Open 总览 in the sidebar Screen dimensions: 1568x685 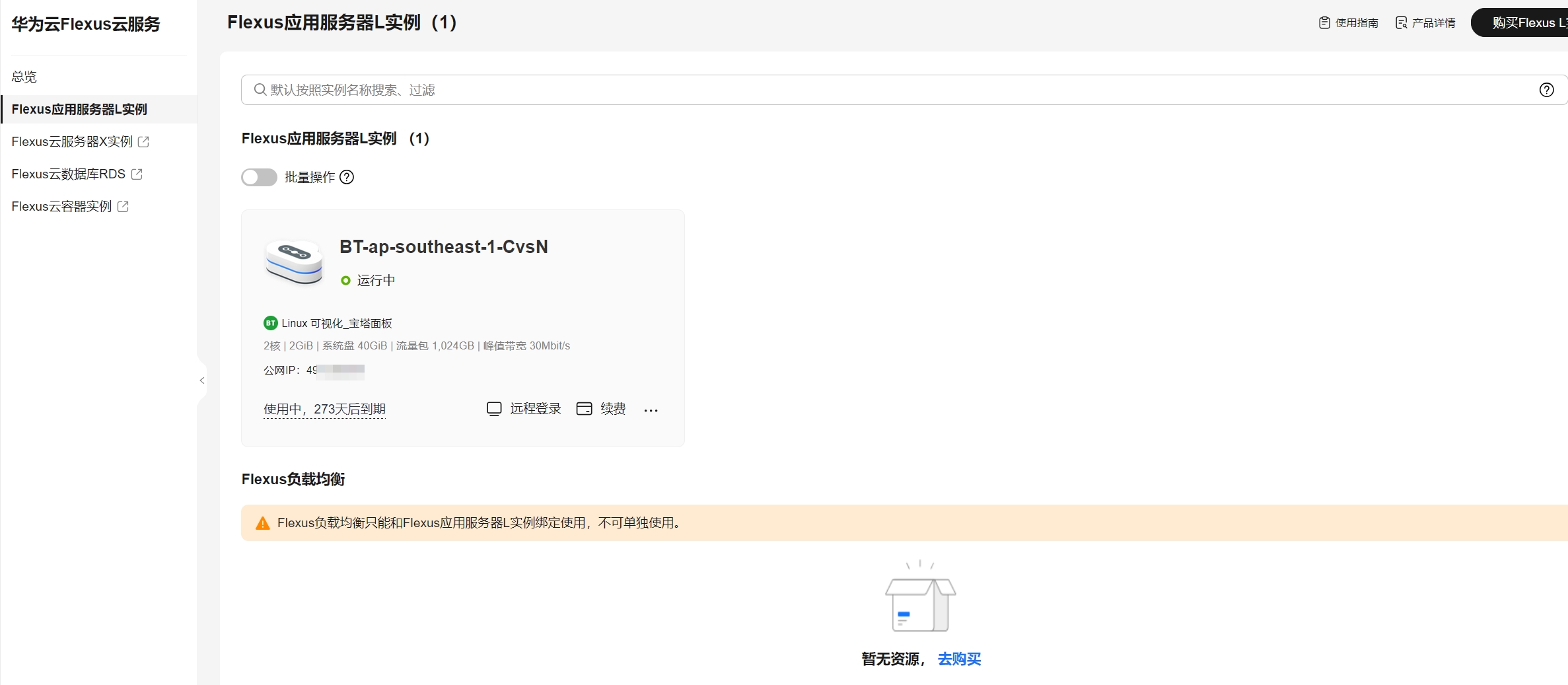tap(24, 77)
